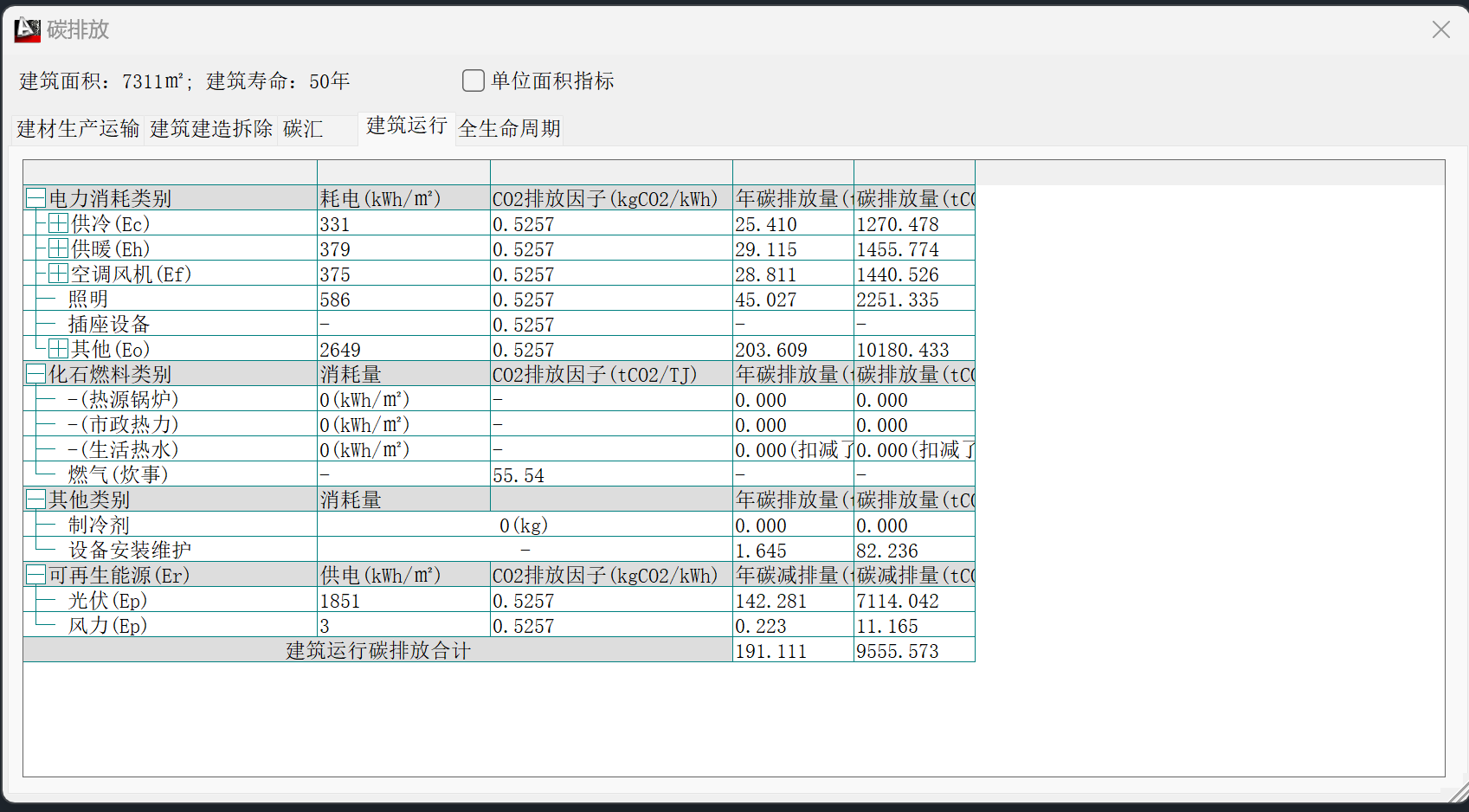Switch to the 建材生产运输 tab
This screenshot has height=812, width=1469.
[x=78, y=129]
